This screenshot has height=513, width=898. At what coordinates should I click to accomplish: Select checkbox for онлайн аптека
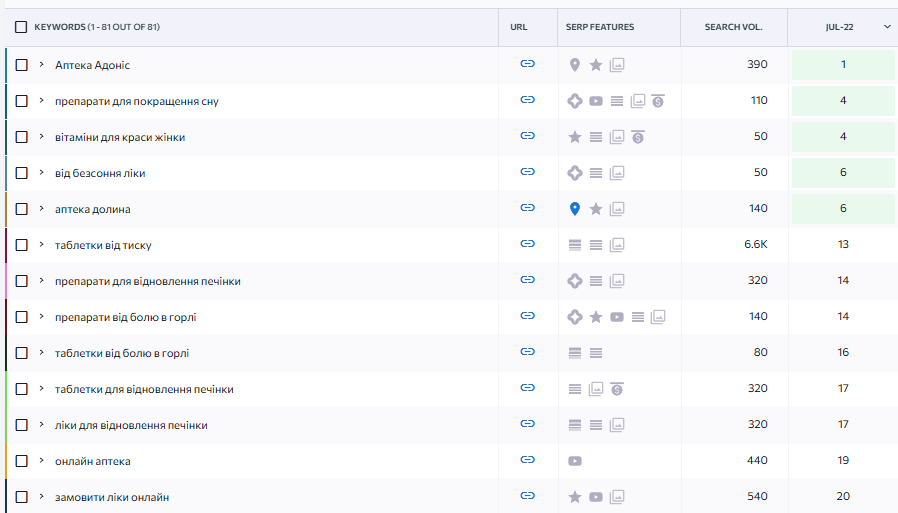(21, 461)
